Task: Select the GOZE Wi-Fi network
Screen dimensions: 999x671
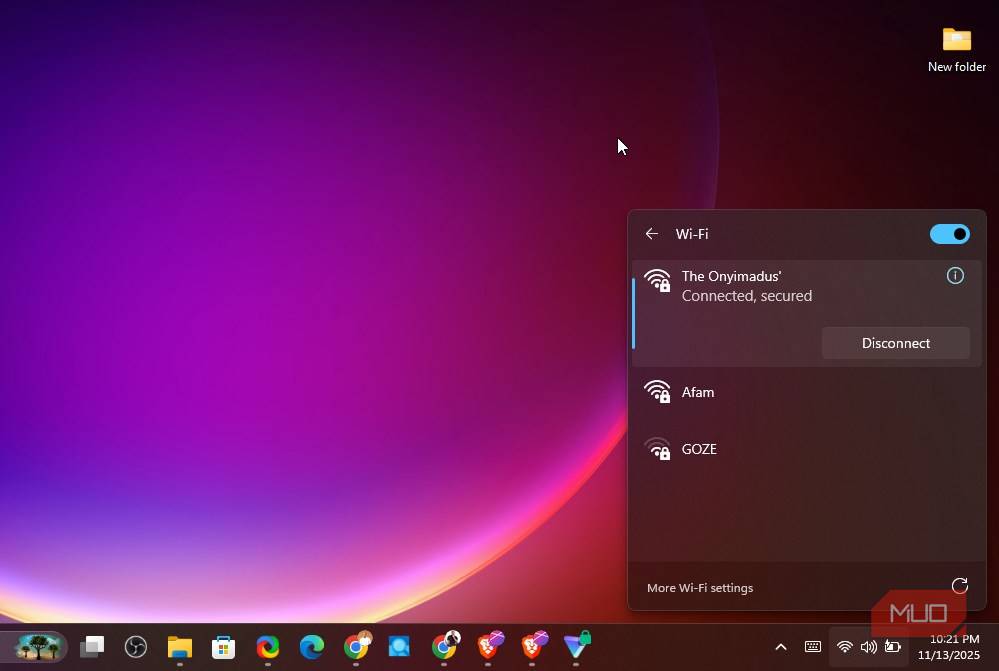Action: 699,449
